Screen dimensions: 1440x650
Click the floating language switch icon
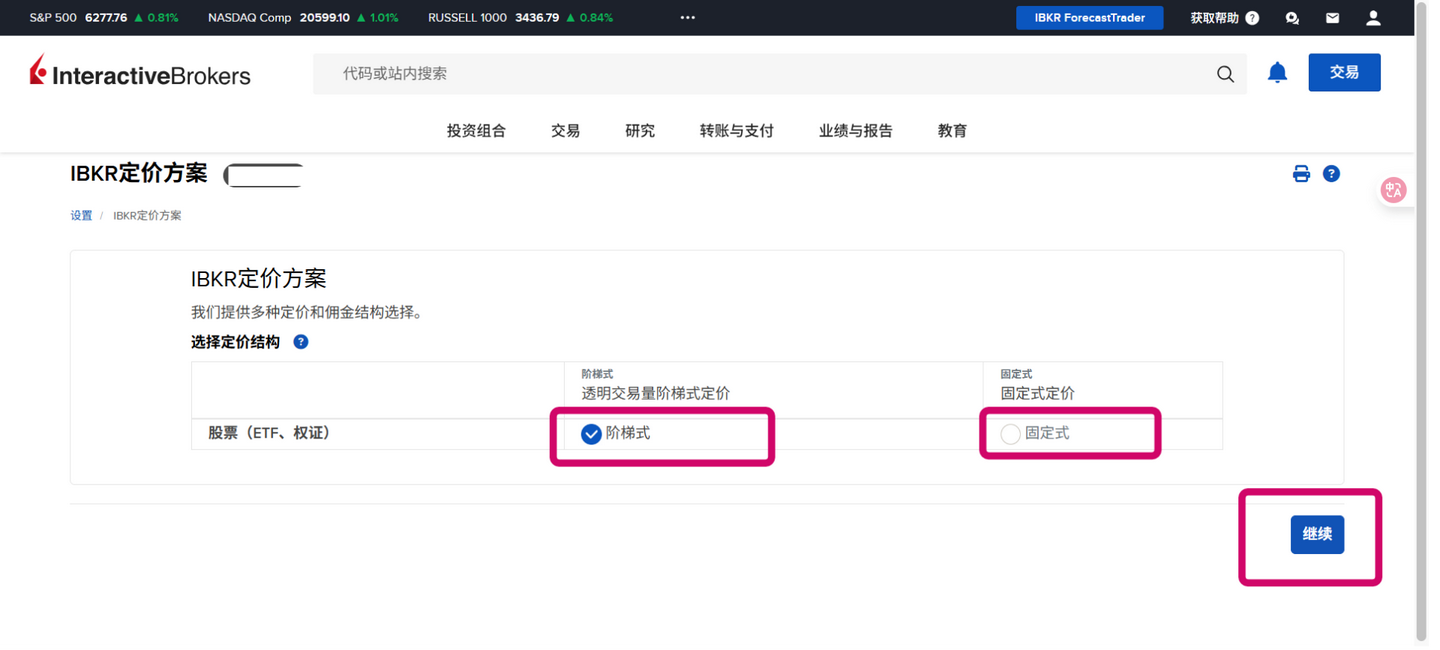point(1394,189)
